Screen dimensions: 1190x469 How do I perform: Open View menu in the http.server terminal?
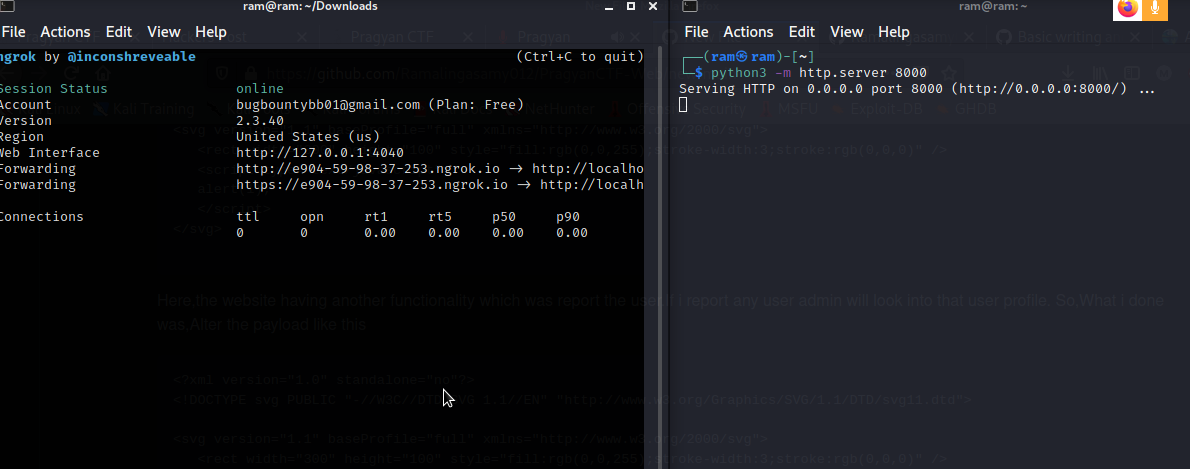[847, 32]
